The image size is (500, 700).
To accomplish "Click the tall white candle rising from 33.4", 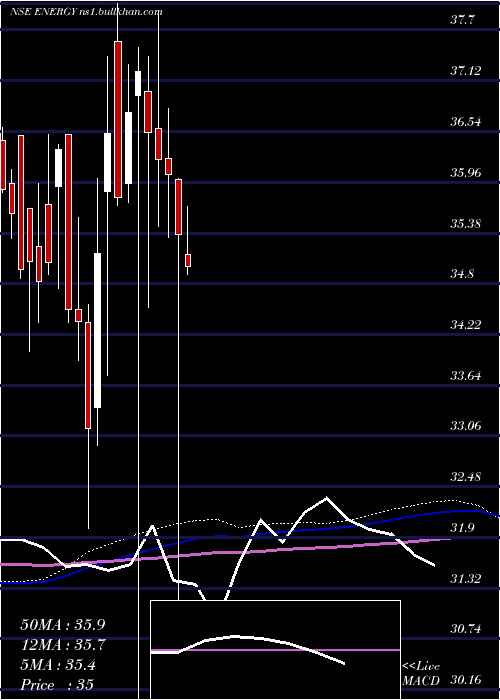I will coord(97,330).
